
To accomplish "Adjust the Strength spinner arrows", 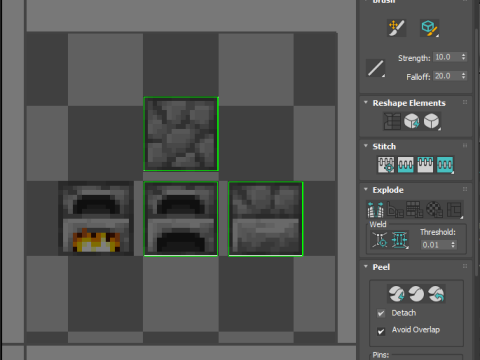I will 464,57.
